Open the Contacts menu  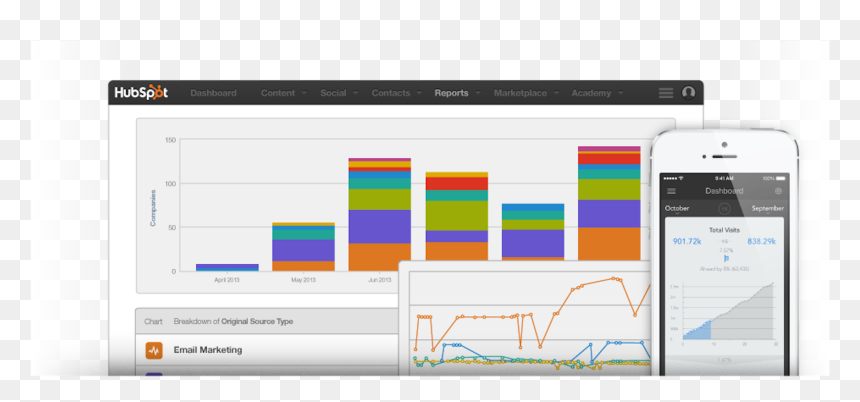[391, 93]
